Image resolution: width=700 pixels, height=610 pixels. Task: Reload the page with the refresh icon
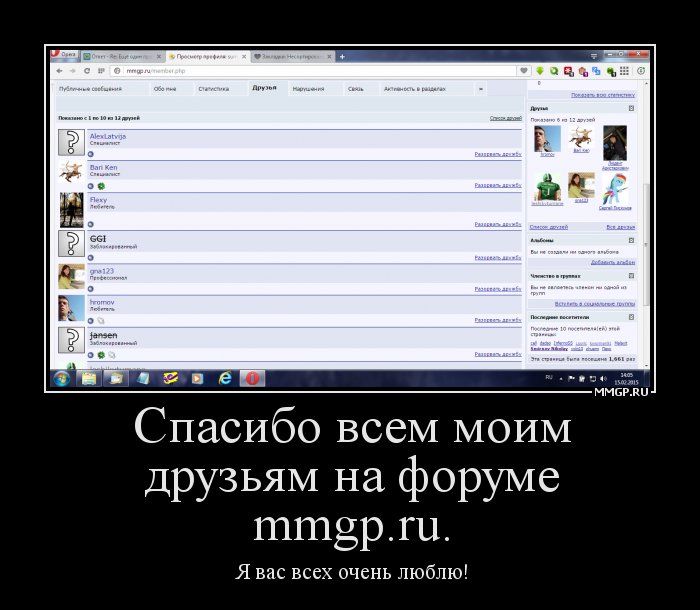(x=87, y=71)
